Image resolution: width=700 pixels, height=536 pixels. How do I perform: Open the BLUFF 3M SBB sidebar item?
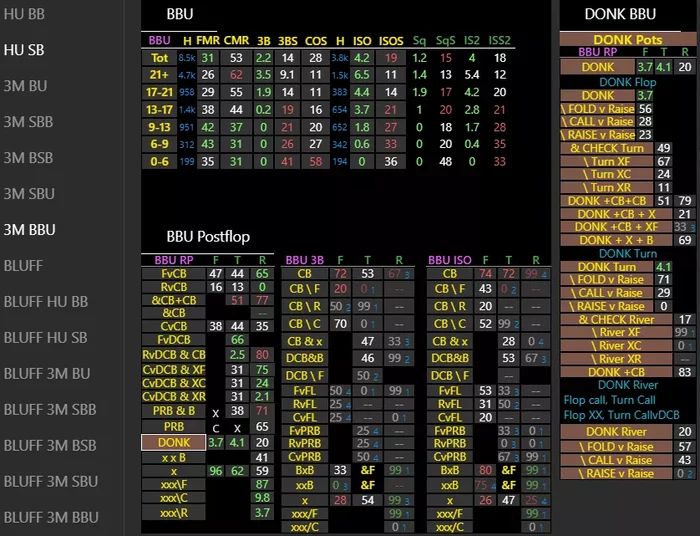pos(50,410)
